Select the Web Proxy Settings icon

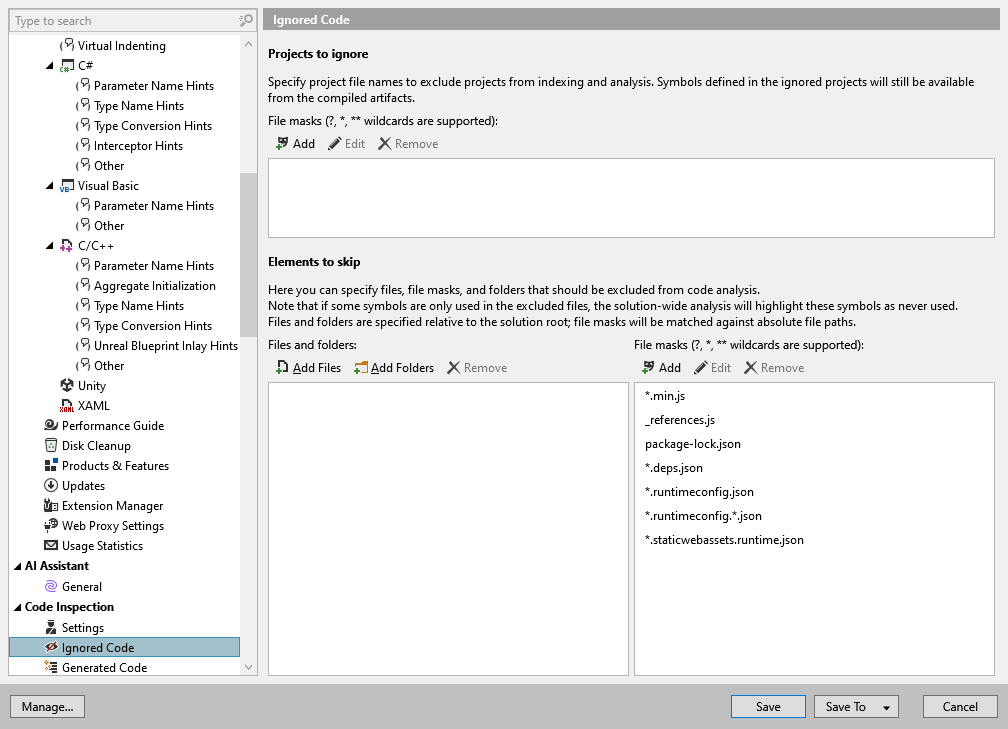tap(49, 525)
